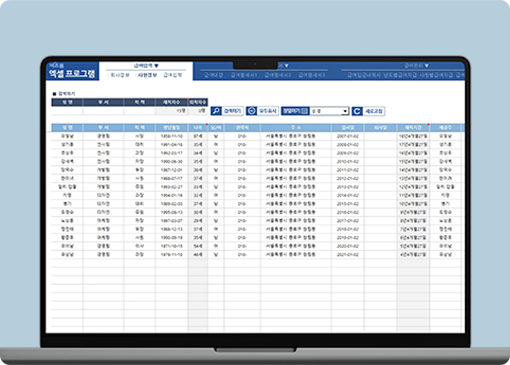Screen dimensions: 510x365
Task: Expand the 급여입력 ▼ menu group
Action: tap(146, 66)
